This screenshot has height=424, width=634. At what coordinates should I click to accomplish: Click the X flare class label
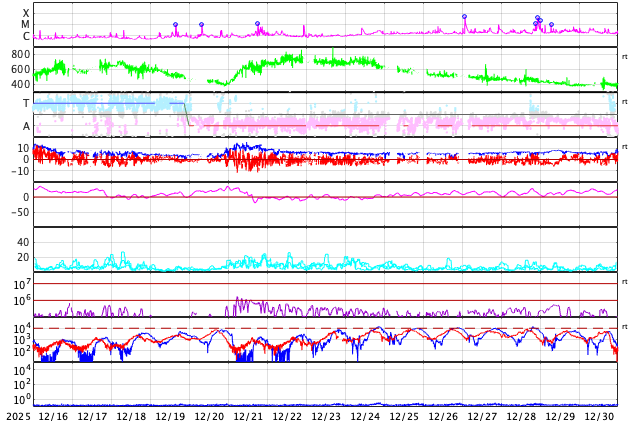tap(26, 13)
